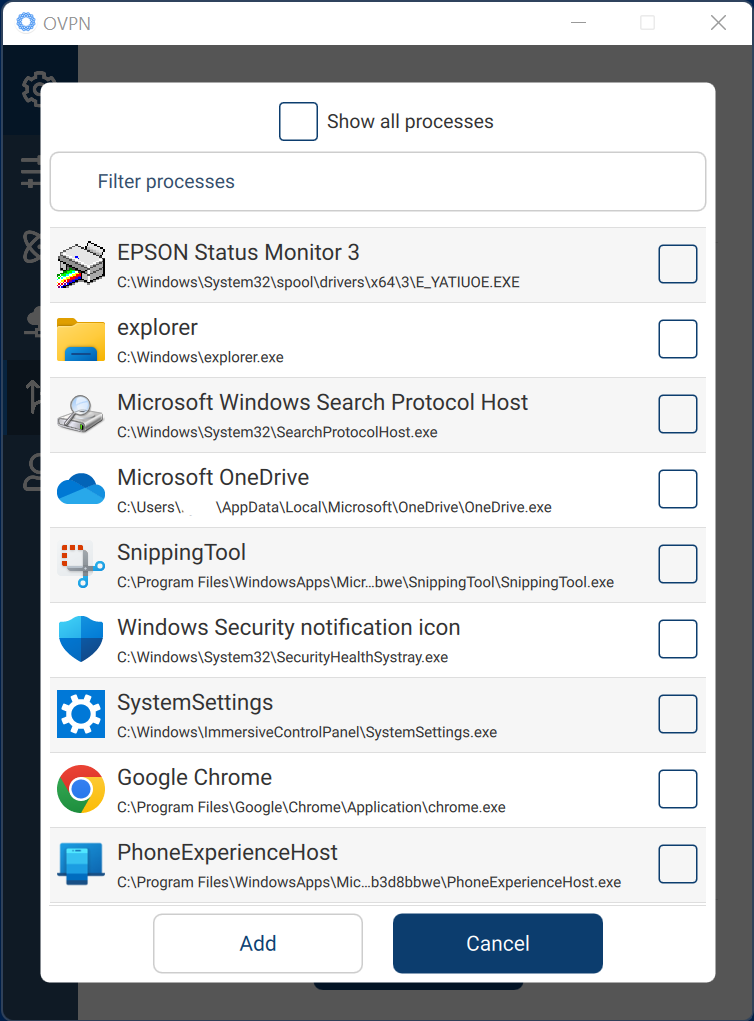This screenshot has height=1021, width=754.
Task: Click the Microsoft Windows Search Protocol Host name
Action: pos(322,402)
